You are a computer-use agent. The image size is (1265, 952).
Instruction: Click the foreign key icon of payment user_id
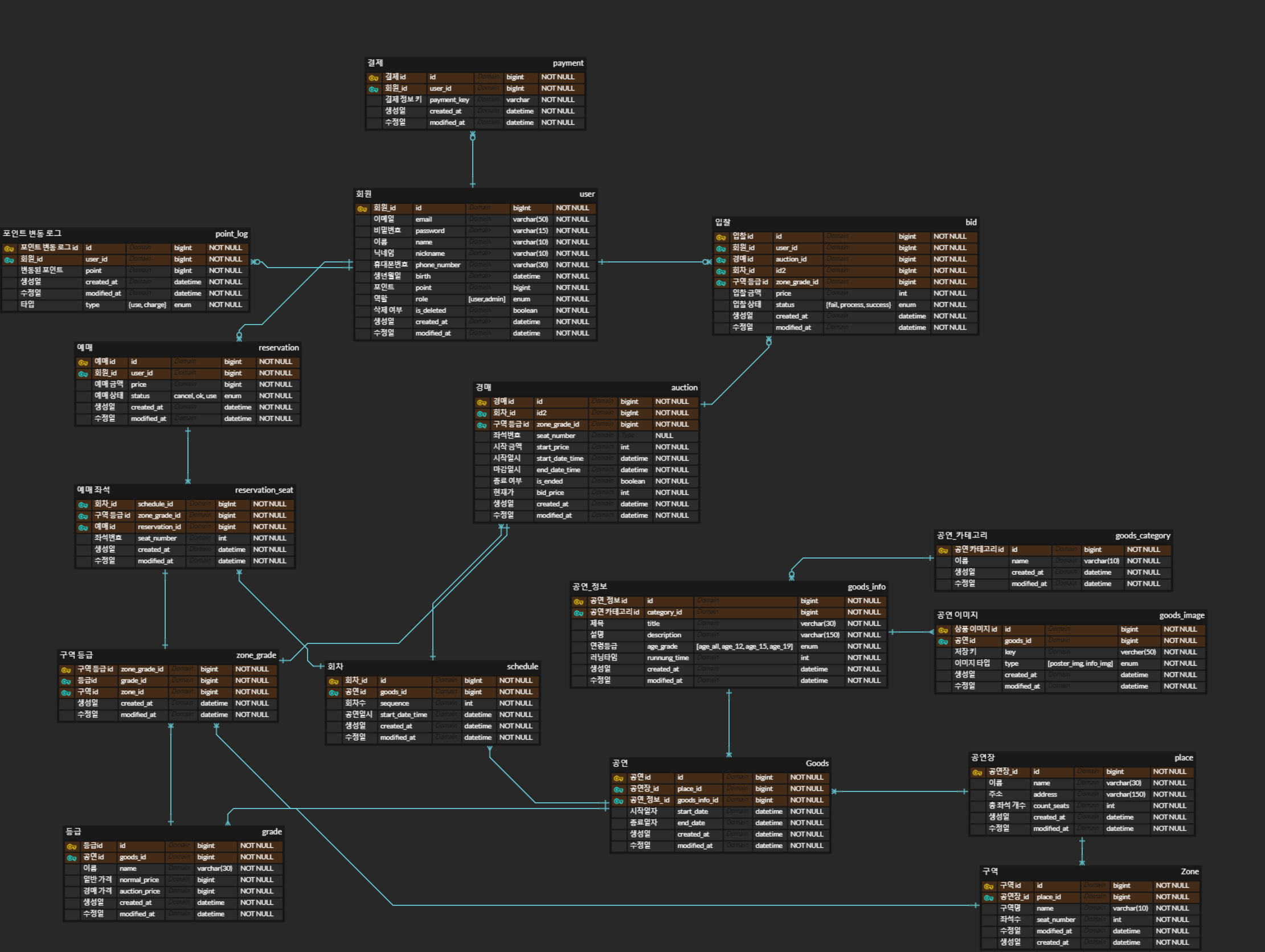click(x=373, y=89)
